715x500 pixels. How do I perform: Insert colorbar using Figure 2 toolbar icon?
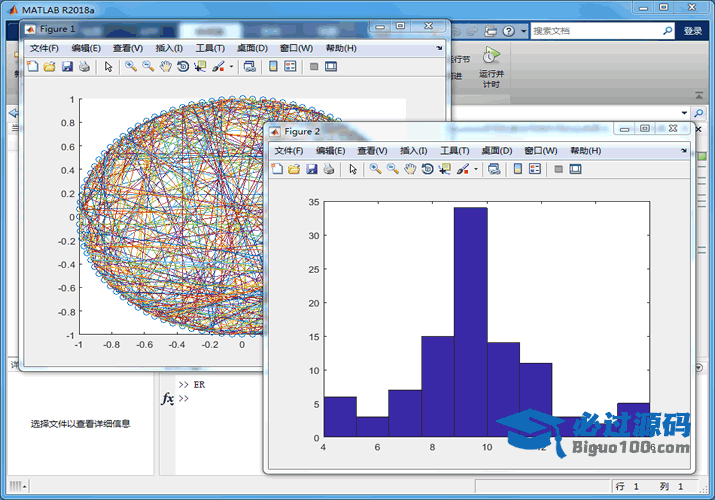[x=518, y=169]
